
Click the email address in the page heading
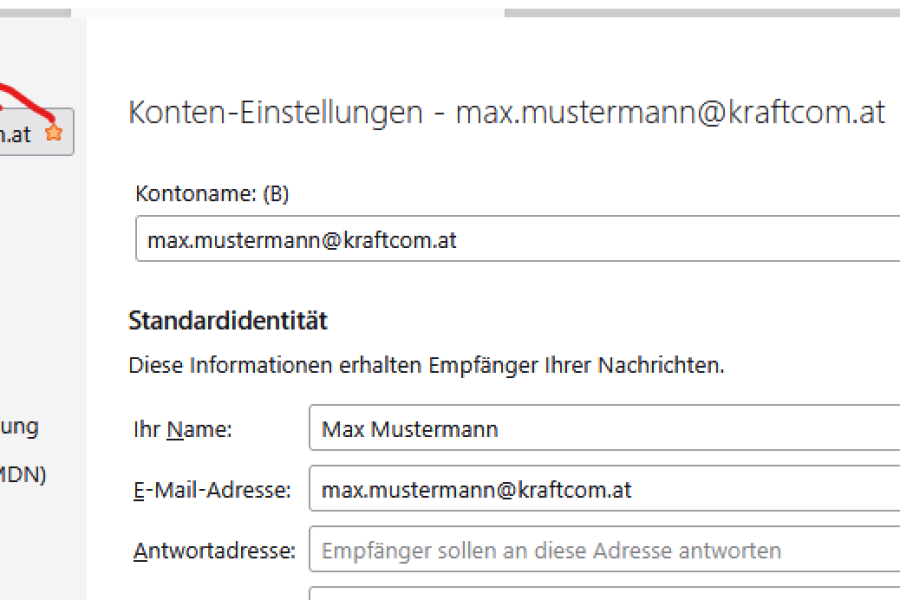click(x=670, y=112)
